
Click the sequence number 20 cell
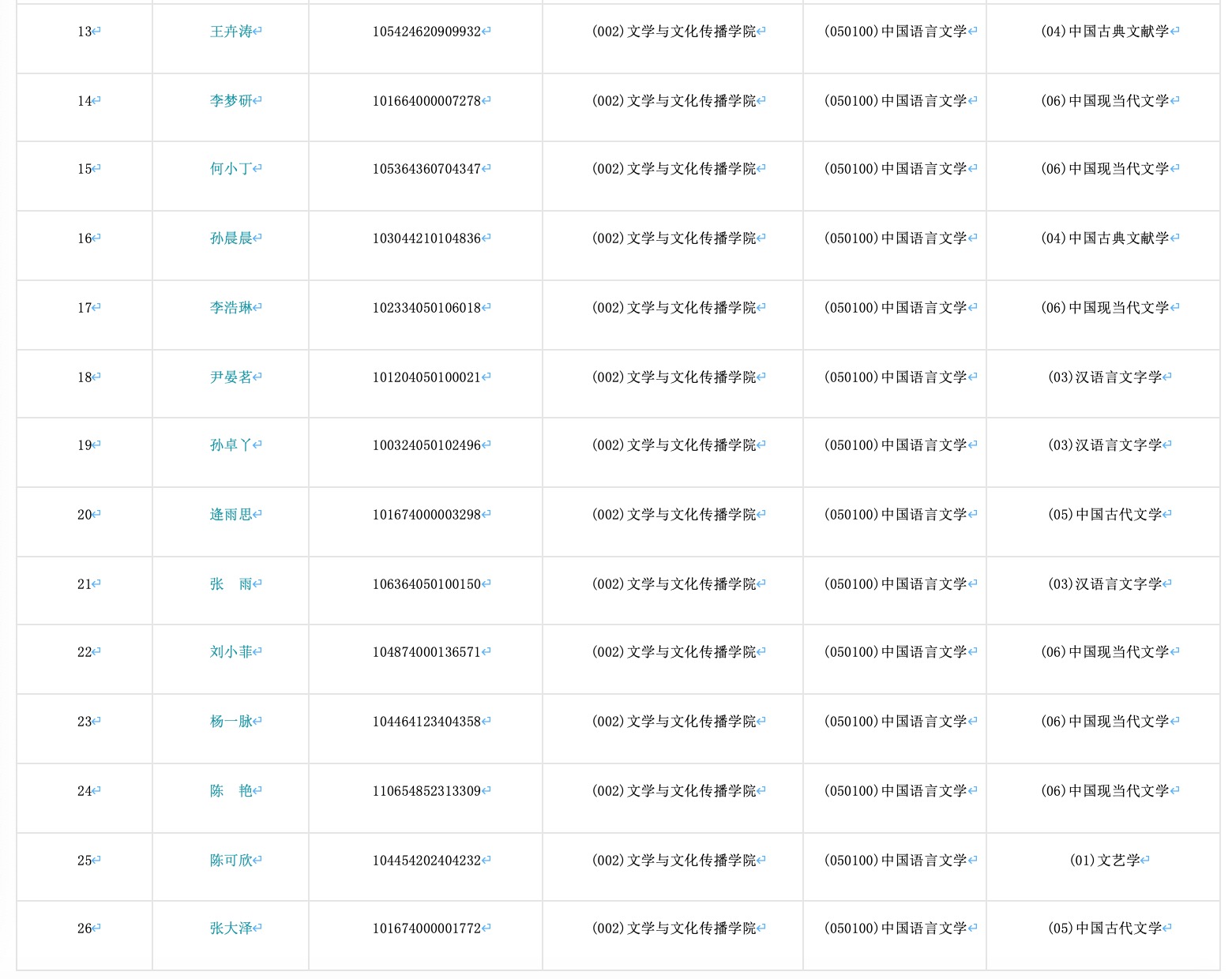click(x=85, y=515)
